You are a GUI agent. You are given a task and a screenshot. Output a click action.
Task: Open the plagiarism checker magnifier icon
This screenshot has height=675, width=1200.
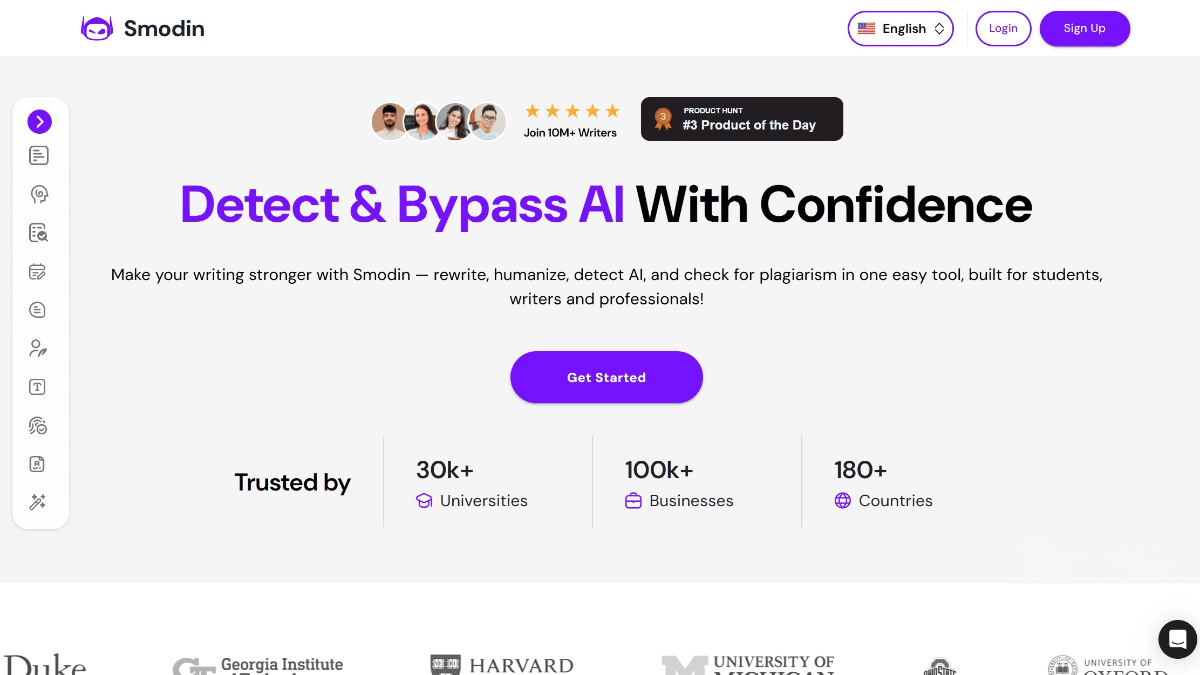pos(38,232)
